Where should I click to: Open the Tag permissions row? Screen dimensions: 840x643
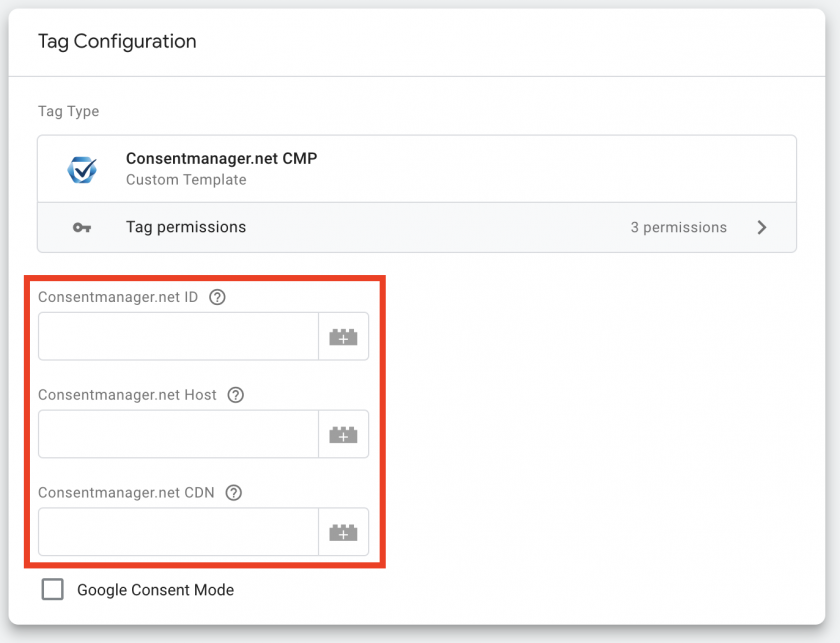[x=417, y=227]
